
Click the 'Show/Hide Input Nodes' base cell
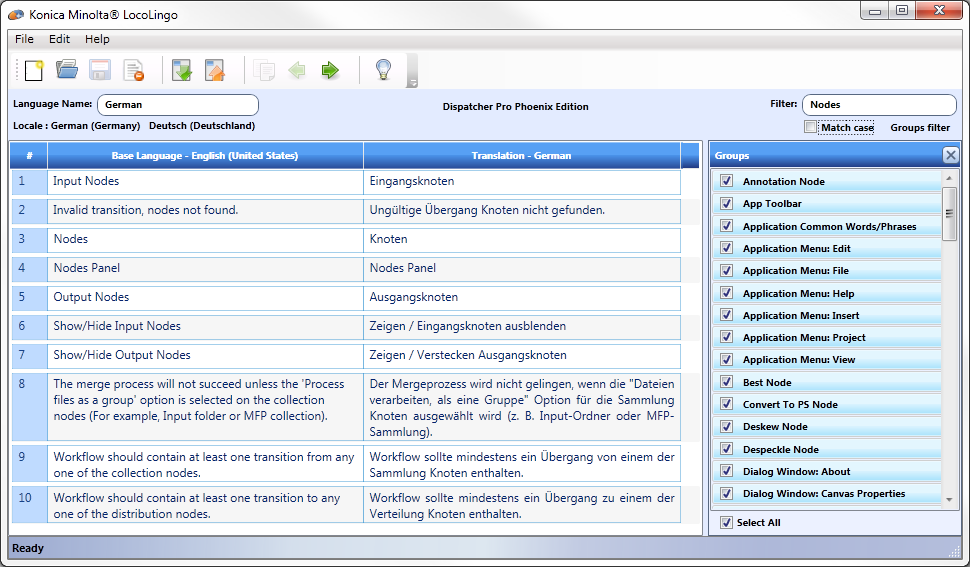tap(205, 326)
